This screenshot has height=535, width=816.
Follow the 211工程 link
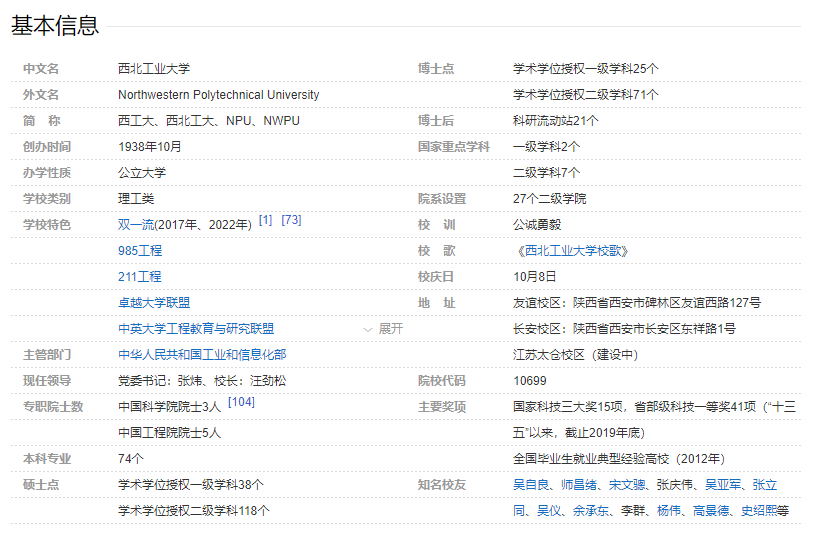coord(140,276)
